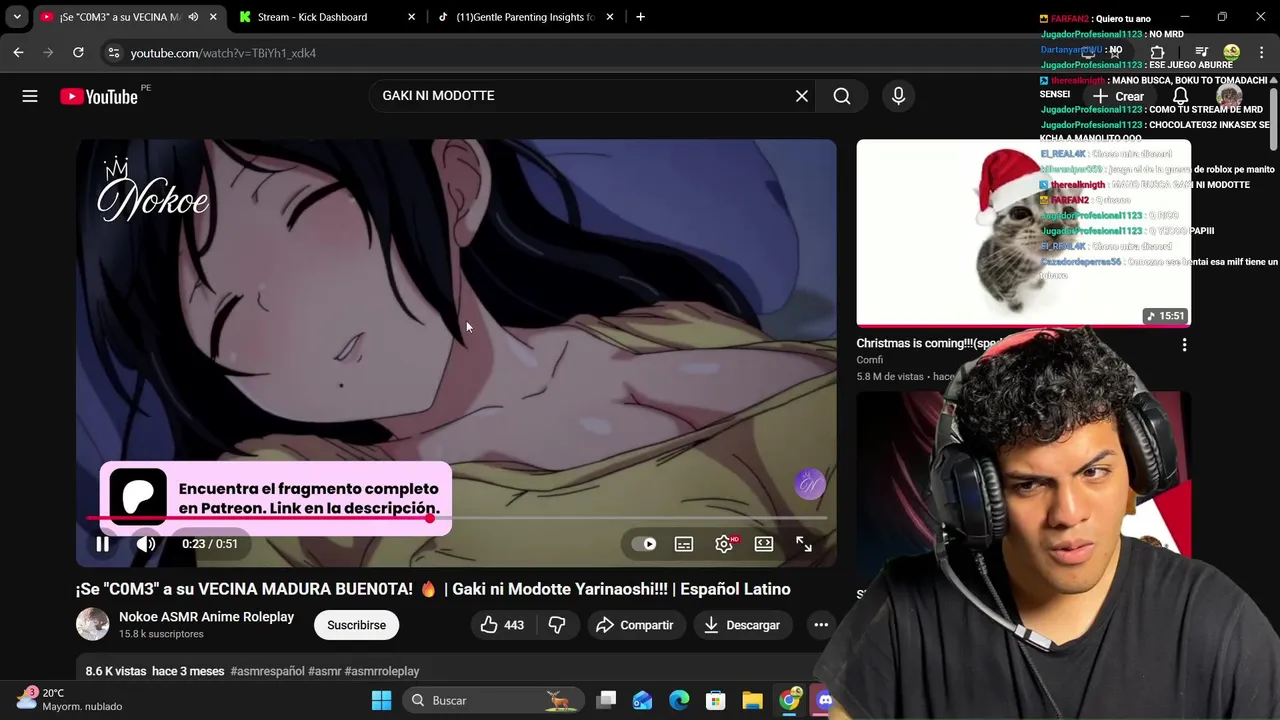Start voice search with the microphone

point(898,96)
